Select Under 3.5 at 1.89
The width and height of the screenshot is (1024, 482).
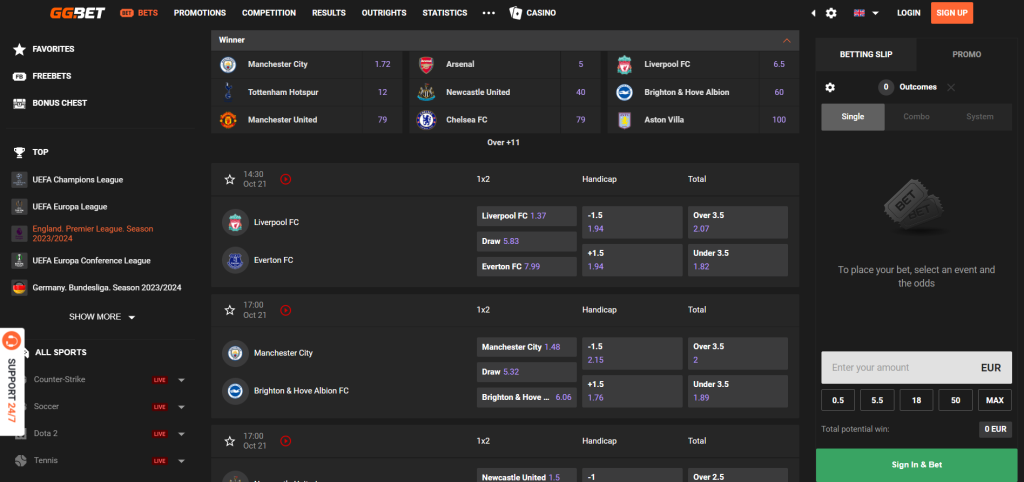(737, 391)
